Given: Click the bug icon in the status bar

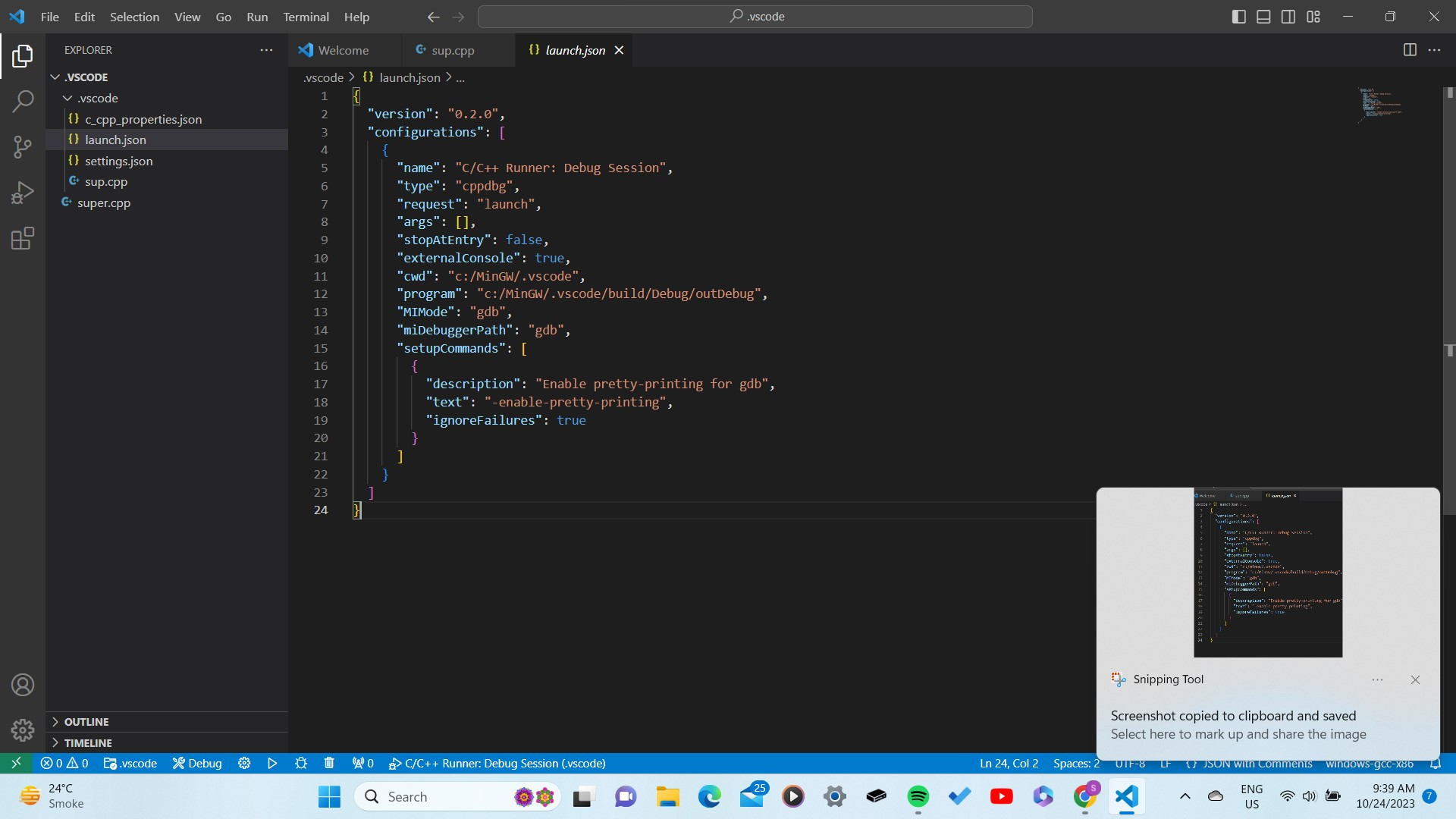Looking at the screenshot, I should click(x=300, y=764).
